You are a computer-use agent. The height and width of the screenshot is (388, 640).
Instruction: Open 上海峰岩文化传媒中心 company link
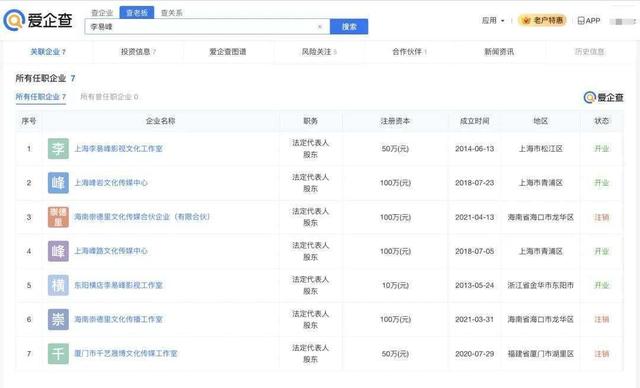tap(111, 183)
